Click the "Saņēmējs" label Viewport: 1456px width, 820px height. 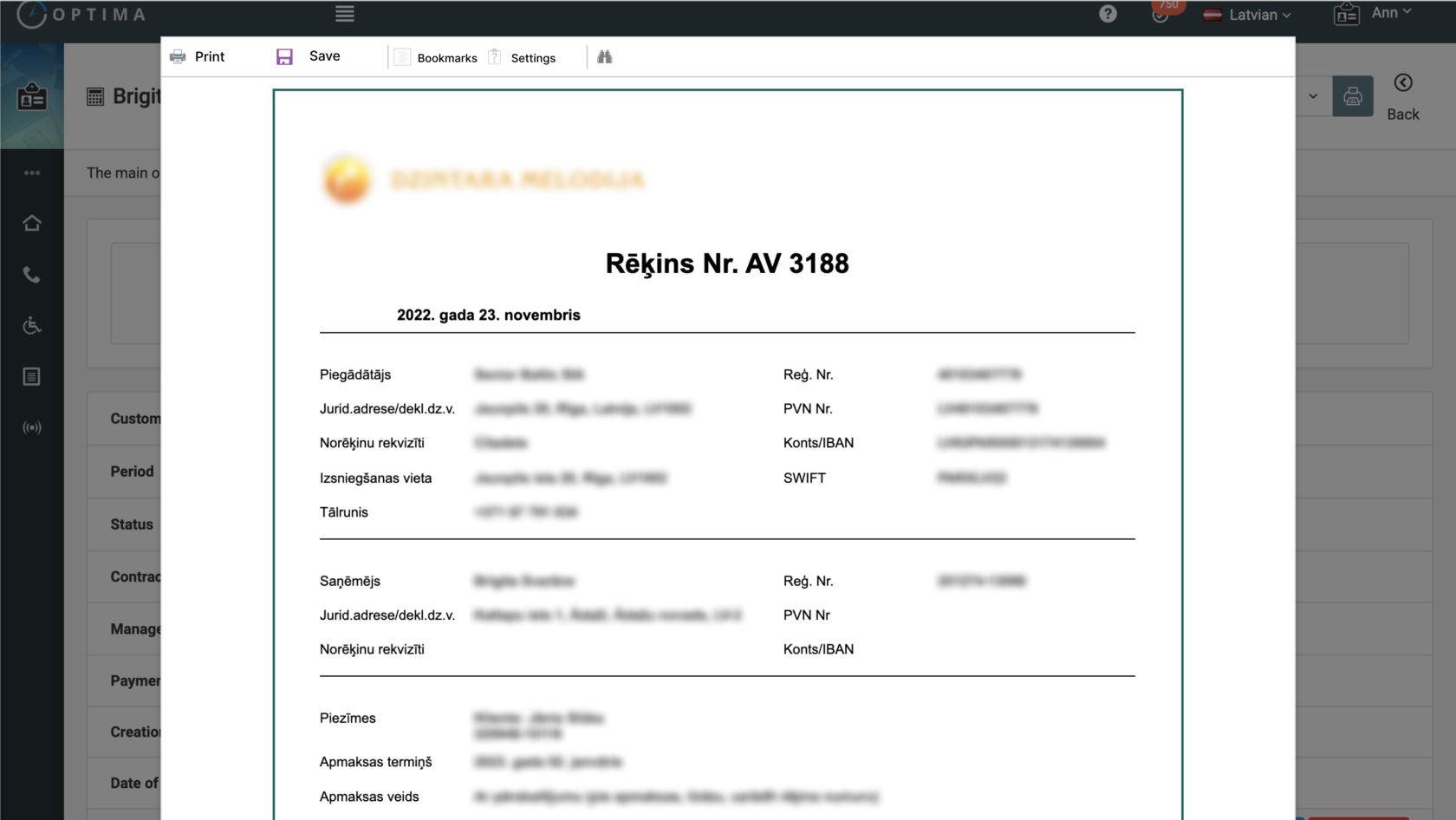350,582
